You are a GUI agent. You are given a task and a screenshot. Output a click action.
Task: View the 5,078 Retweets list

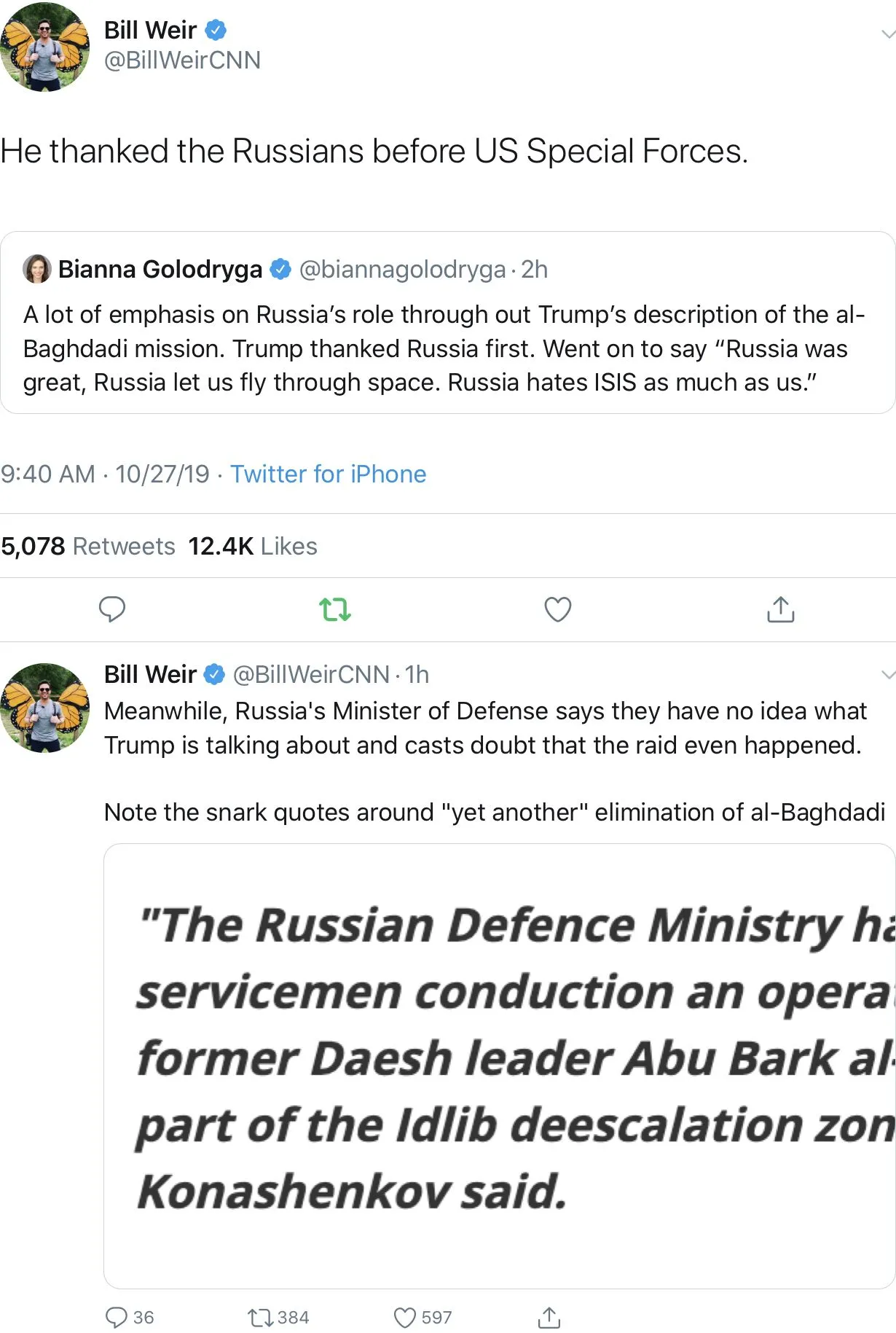tap(88, 546)
